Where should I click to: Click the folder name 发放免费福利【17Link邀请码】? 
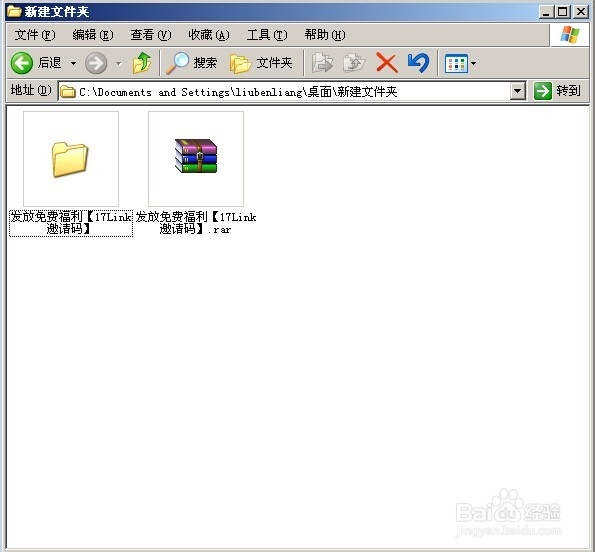point(71,223)
